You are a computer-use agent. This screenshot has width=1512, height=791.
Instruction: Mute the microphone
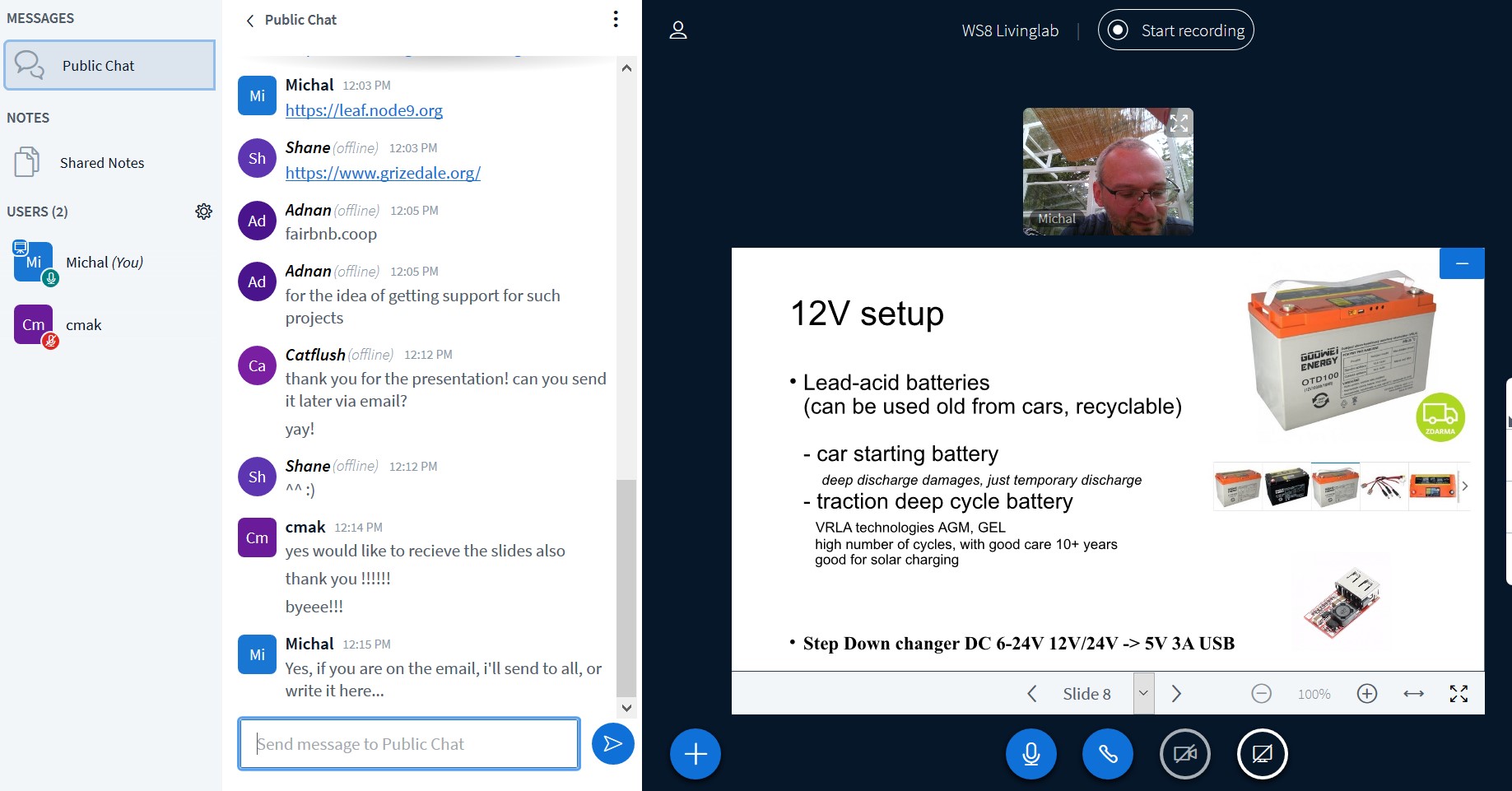1030,754
